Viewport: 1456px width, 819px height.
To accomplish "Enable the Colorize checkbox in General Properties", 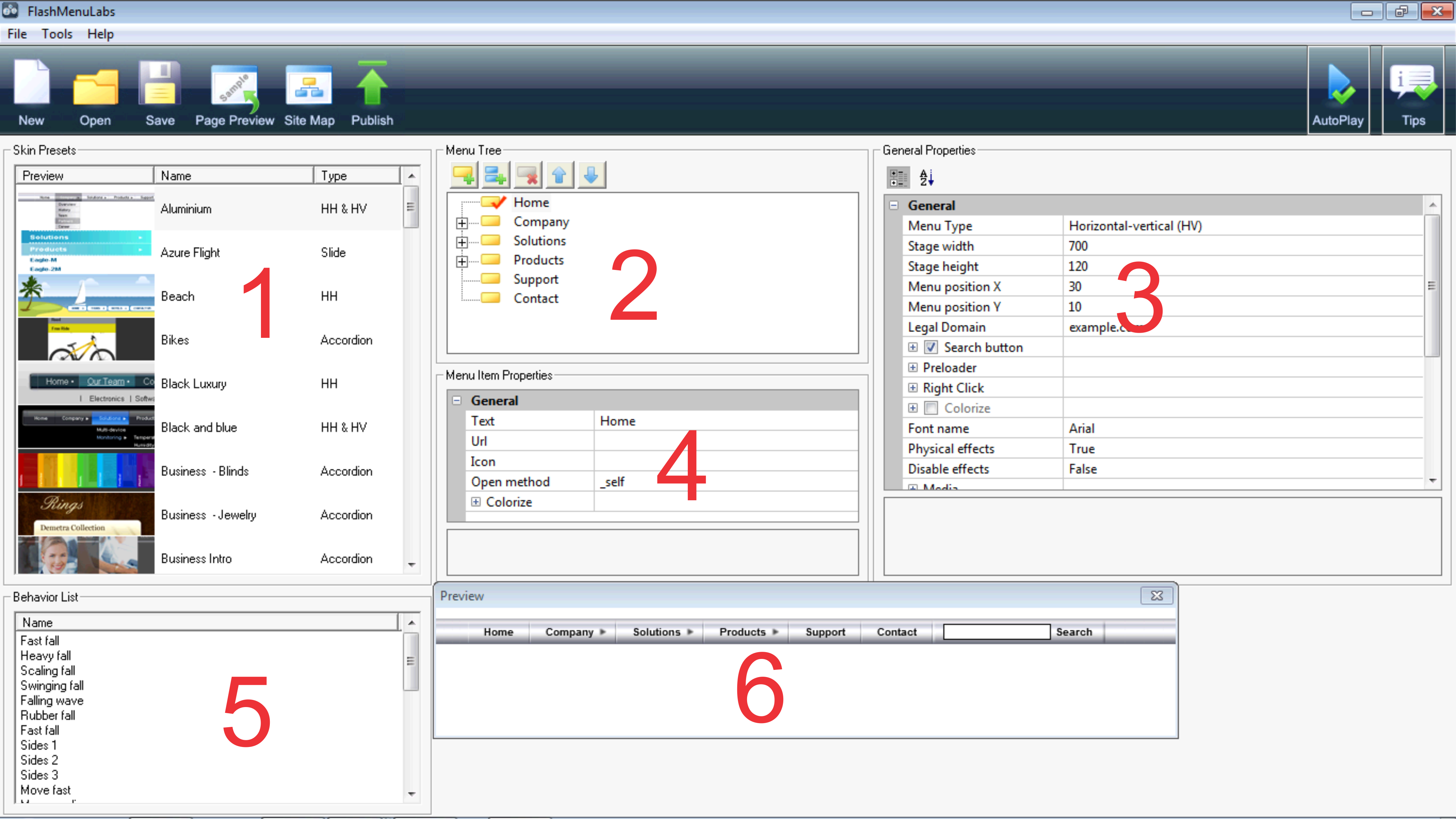I will click(x=931, y=408).
